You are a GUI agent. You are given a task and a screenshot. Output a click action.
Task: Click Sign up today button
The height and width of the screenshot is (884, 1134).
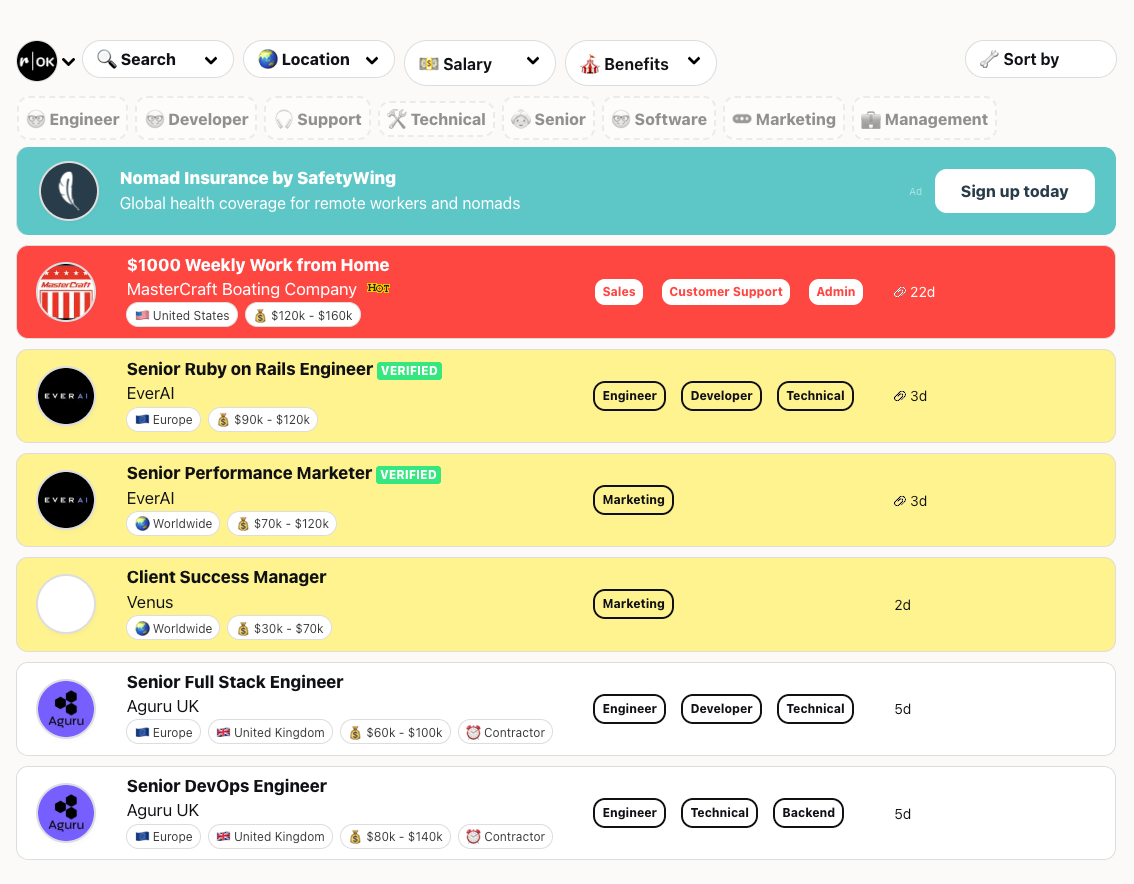[1015, 191]
